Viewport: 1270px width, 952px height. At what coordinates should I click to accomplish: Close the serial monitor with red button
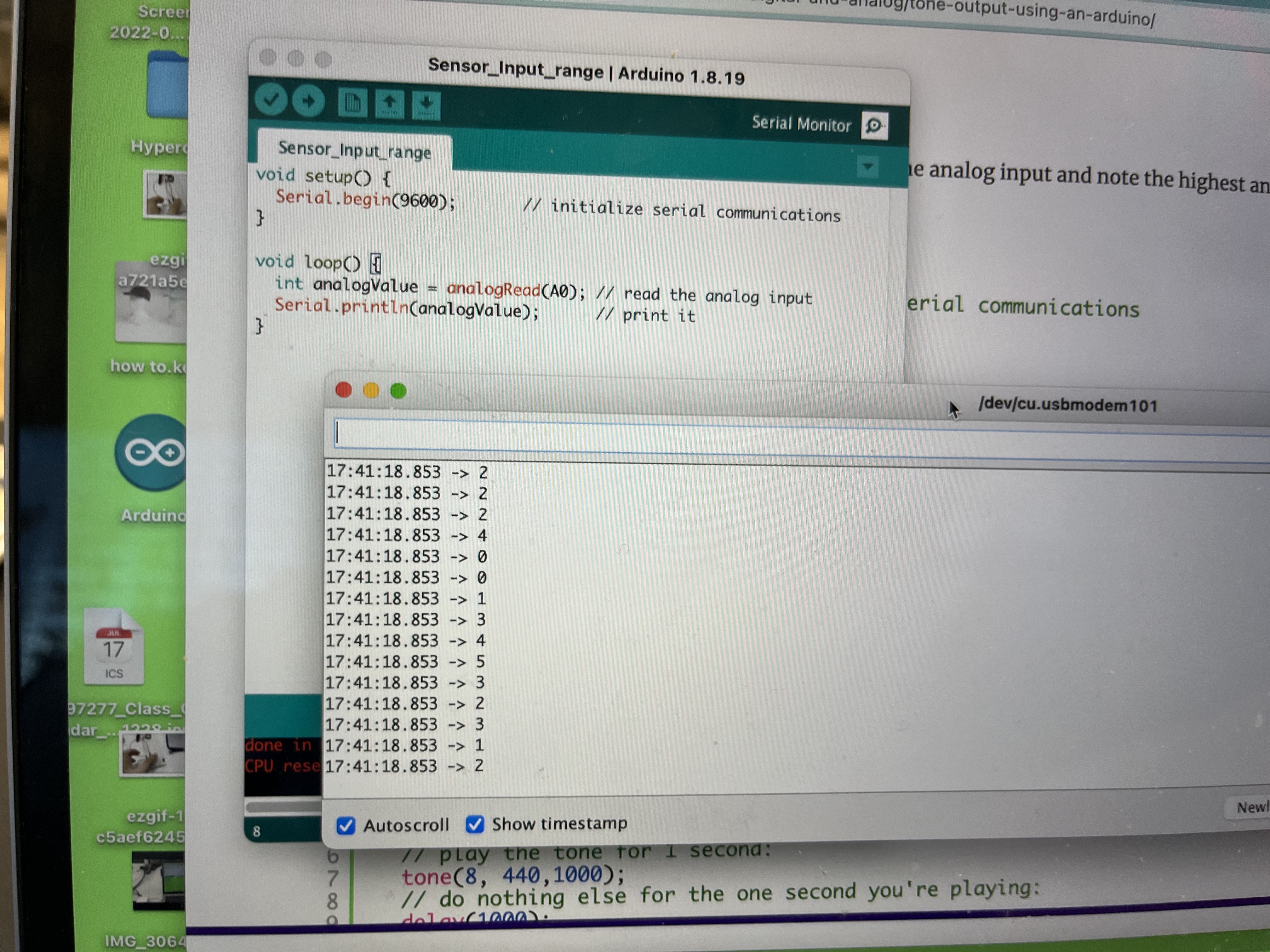[344, 390]
